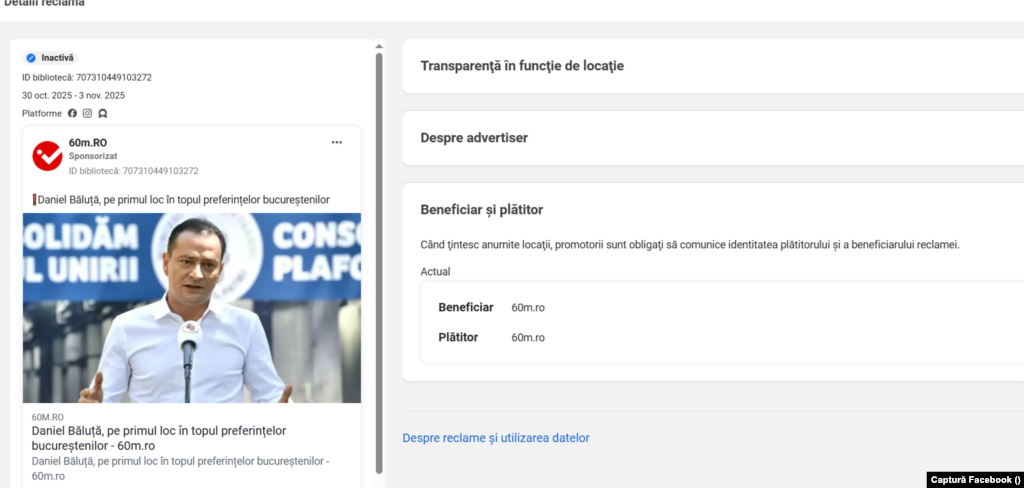The height and width of the screenshot is (488, 1024).
Task: Click the blue Inactivă status badge icon
Action: pos(31,58)
